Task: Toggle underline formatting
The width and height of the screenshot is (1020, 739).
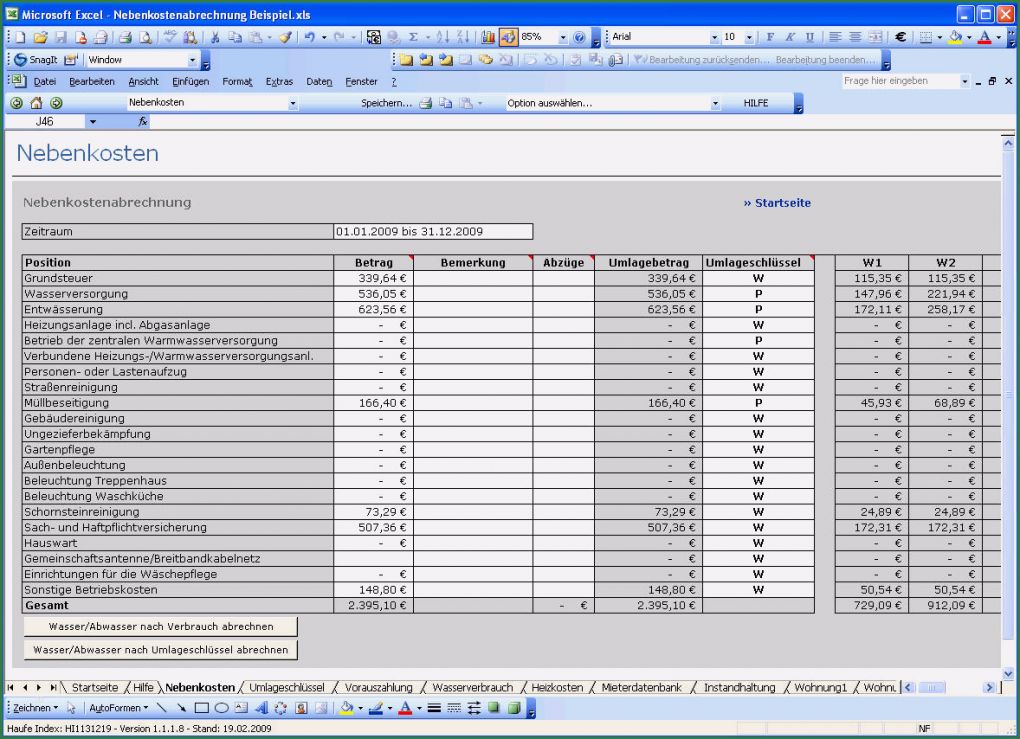Action: tap(809, 37)
